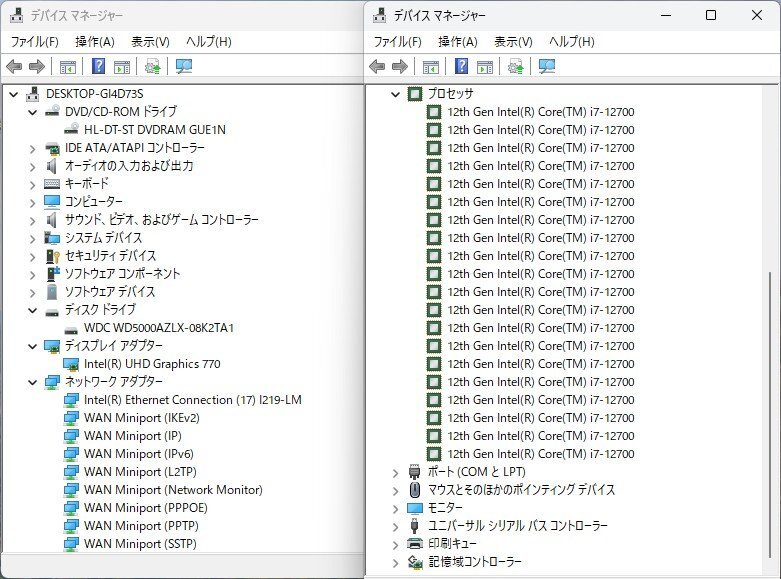Image resolution: width=781 pixels, height=579 pixels.
Task: Expand オーディオの入力および出力
Action: [33, 166]
